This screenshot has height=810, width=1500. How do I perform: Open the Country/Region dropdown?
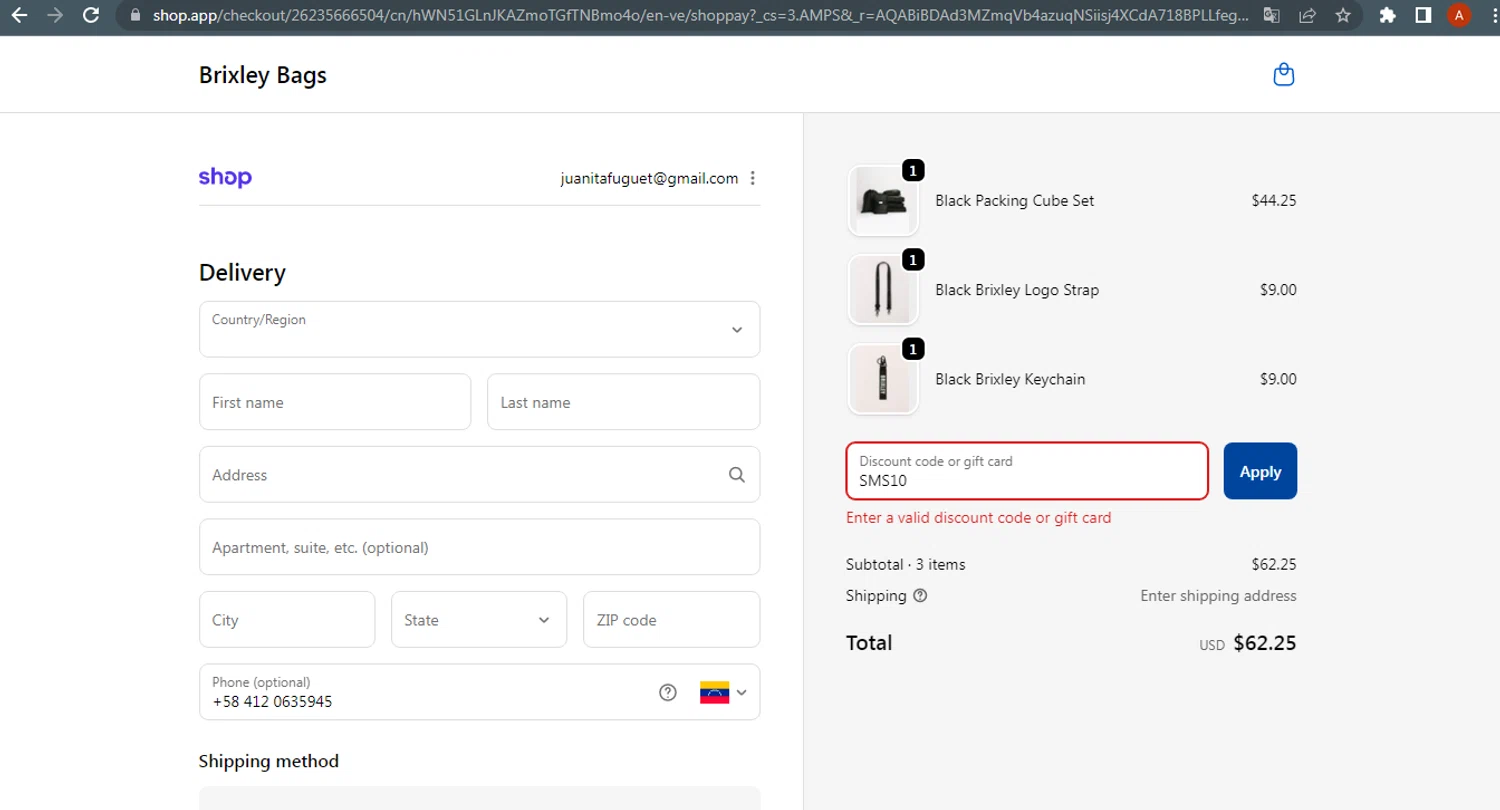pyautogui.click(x=480, y=329)
